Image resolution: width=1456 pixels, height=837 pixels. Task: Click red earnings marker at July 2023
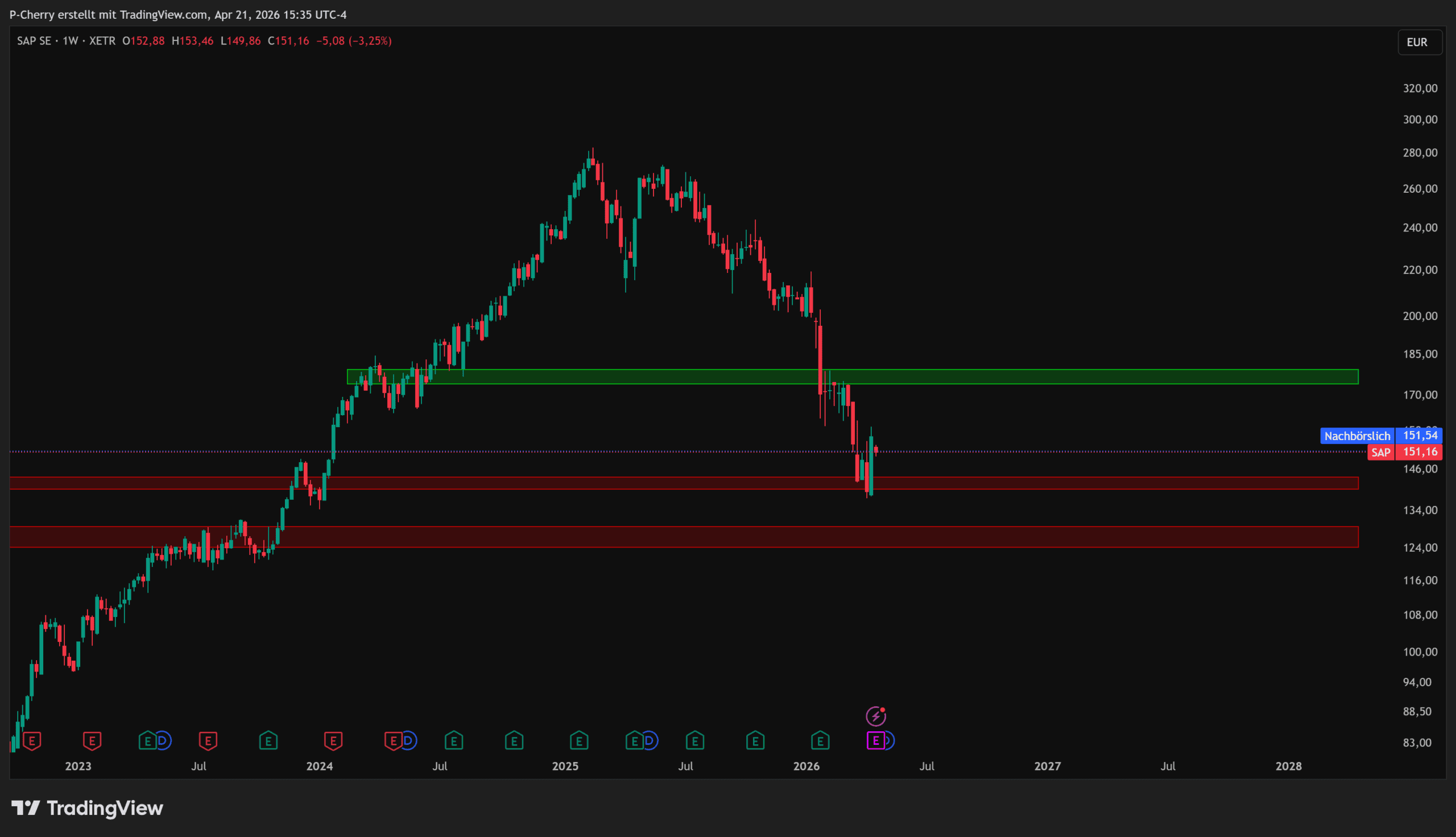point(208,740)
